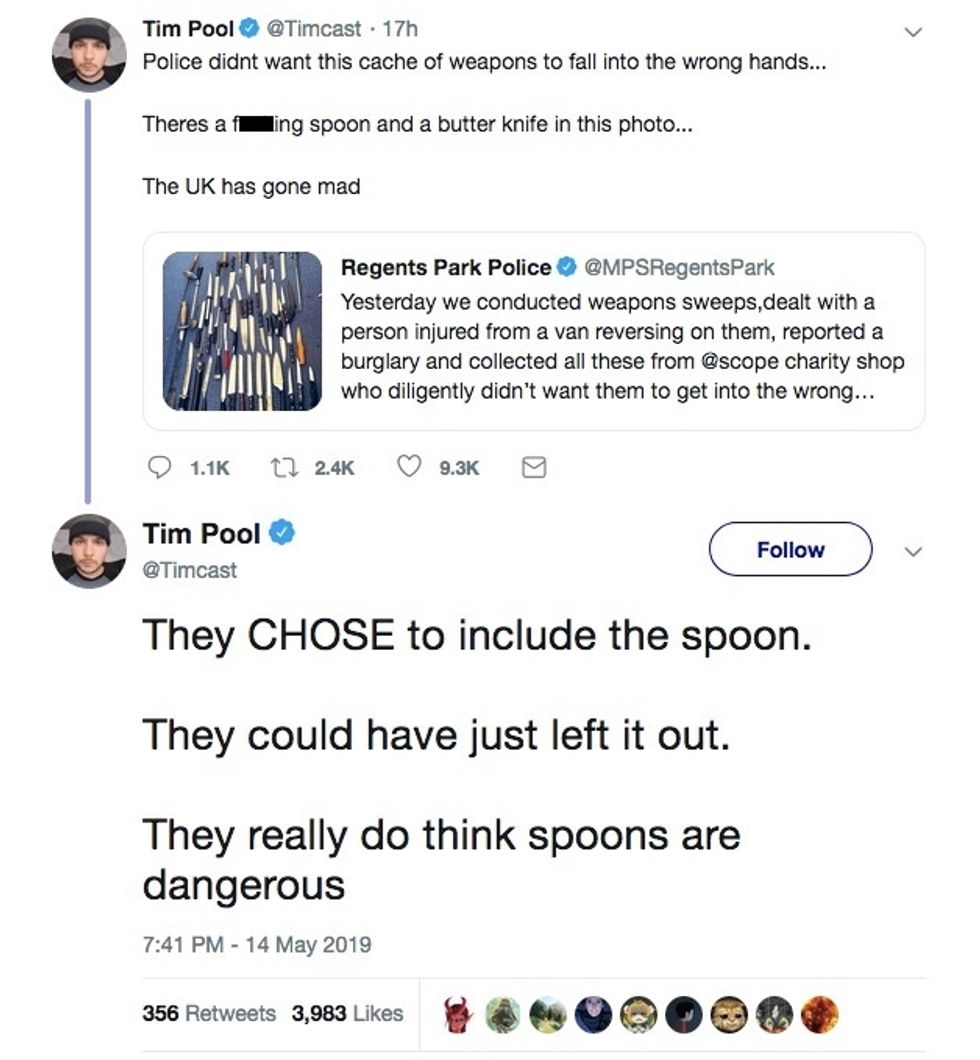Click the 7:41 PM - 14 May 2019 timestamp

257,943
